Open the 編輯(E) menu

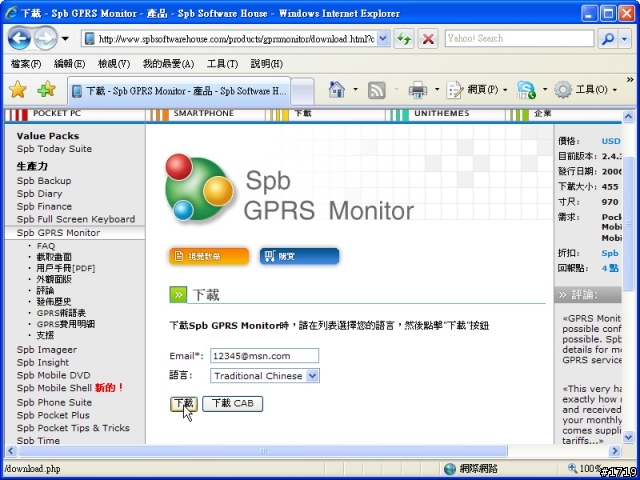tap(69, 64)
